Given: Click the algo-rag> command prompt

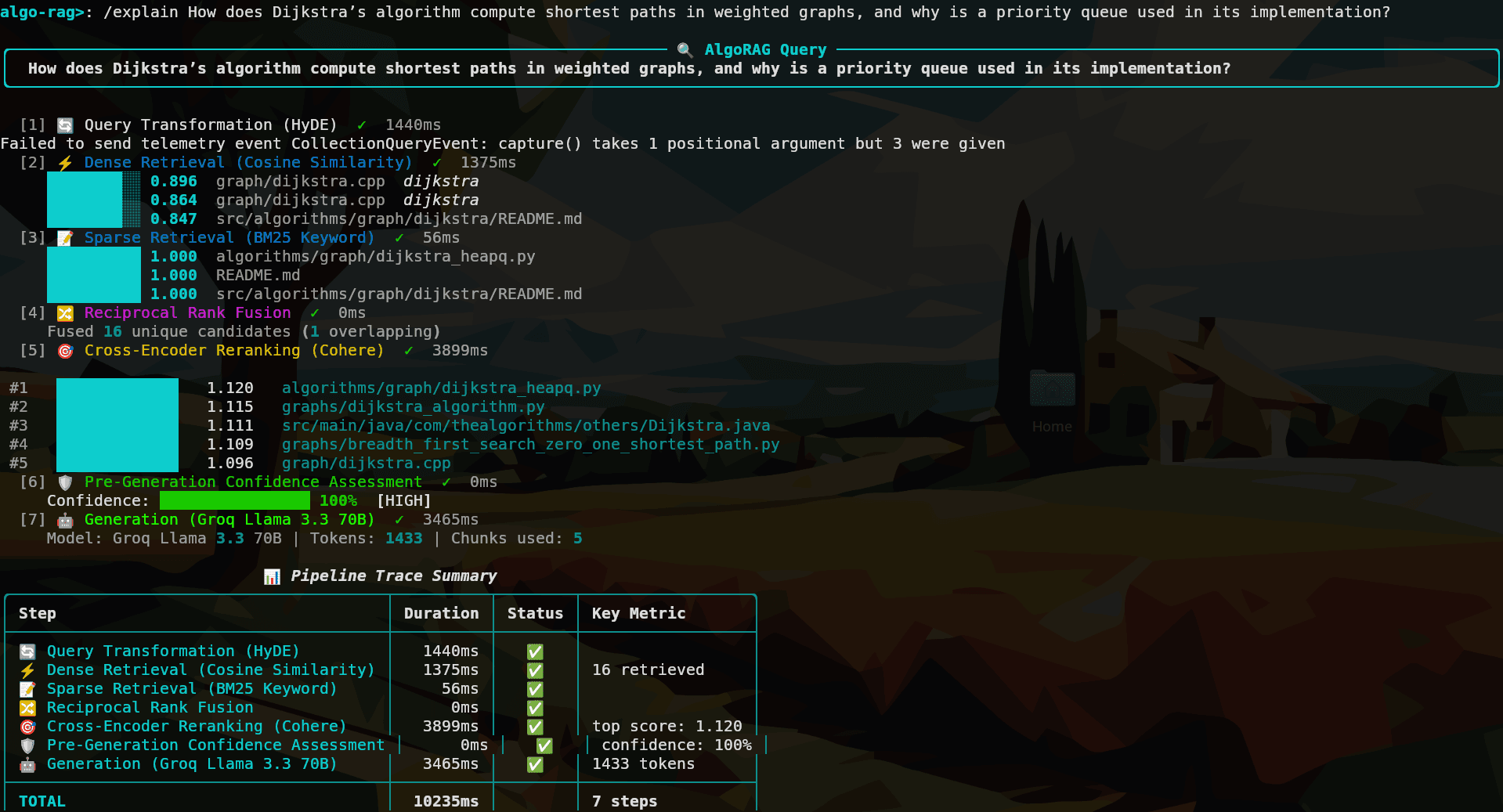Looking at the screenshot, I should 42,13.
